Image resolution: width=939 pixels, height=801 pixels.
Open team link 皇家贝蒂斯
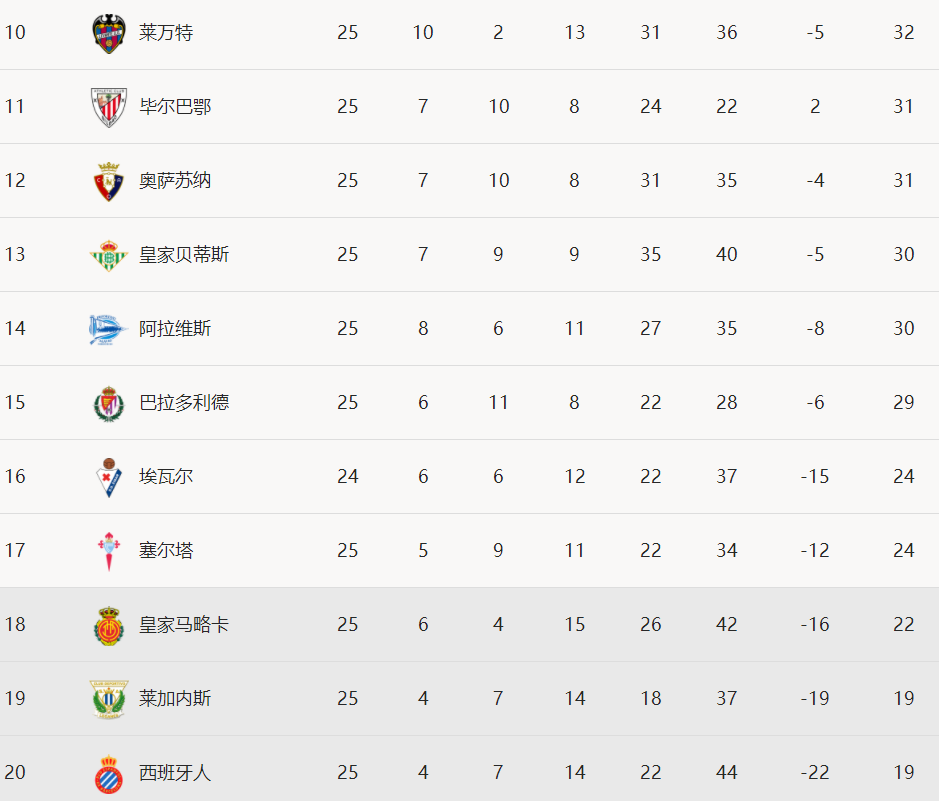[x=184, y=254]
